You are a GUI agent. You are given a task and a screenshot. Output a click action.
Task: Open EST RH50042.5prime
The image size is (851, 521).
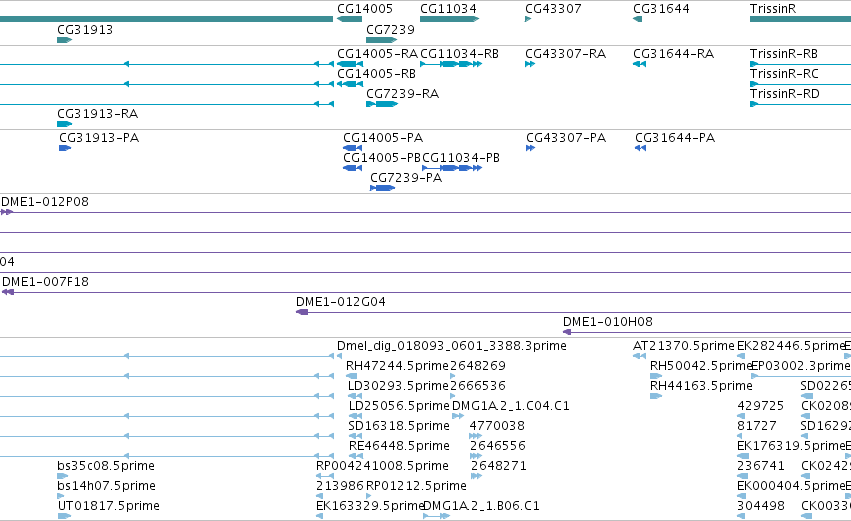tap(701, 366)
